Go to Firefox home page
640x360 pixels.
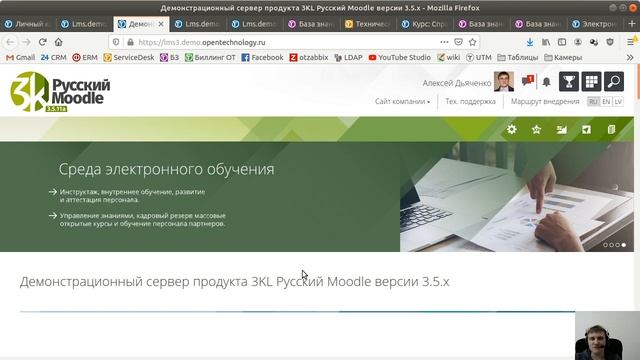point(58,42)
